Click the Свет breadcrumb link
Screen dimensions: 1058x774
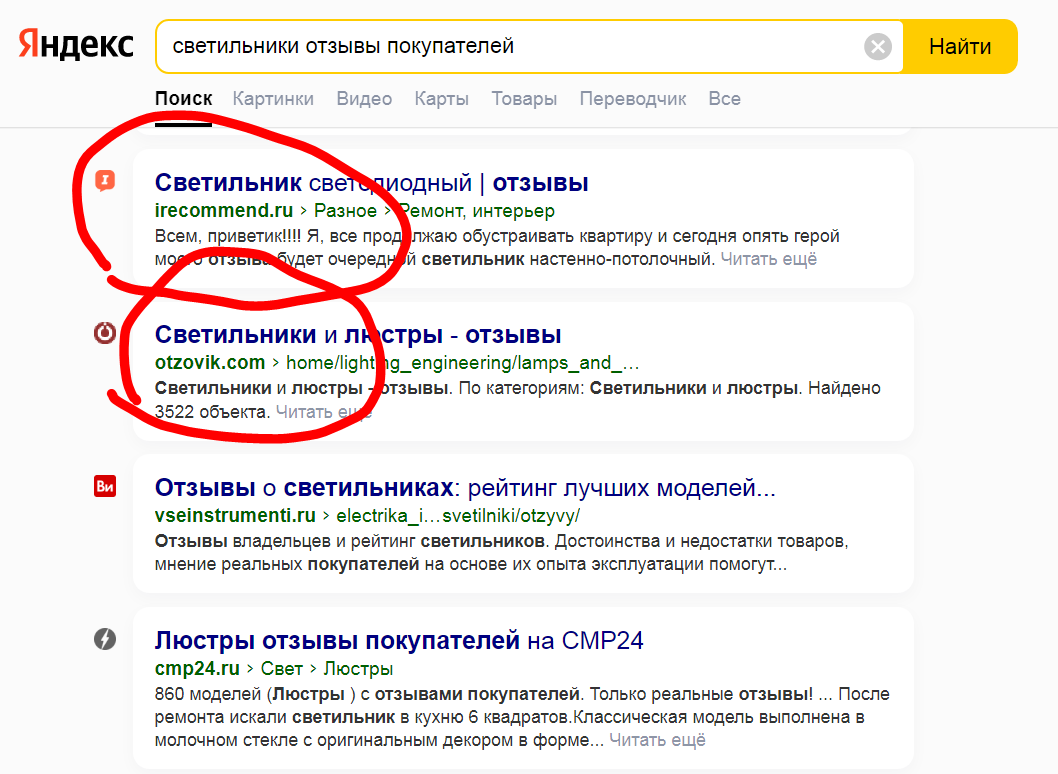pos(281,668)
